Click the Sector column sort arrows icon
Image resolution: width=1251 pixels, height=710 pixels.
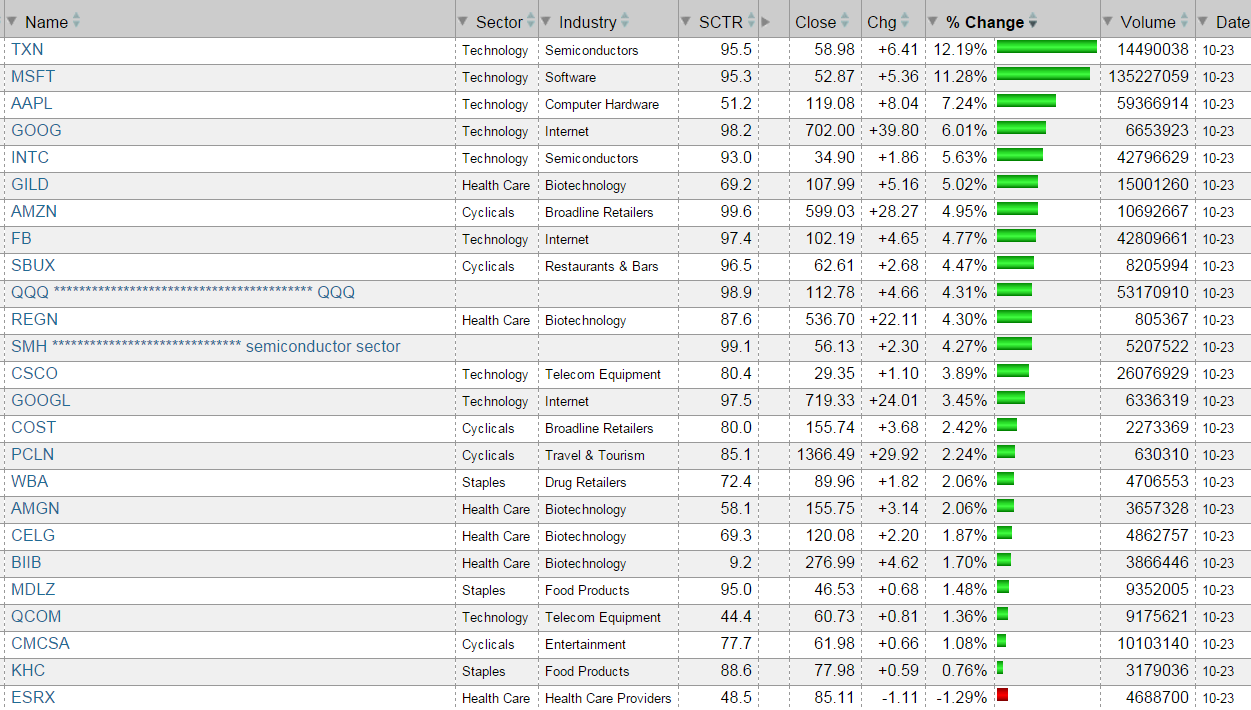[531, 21]
